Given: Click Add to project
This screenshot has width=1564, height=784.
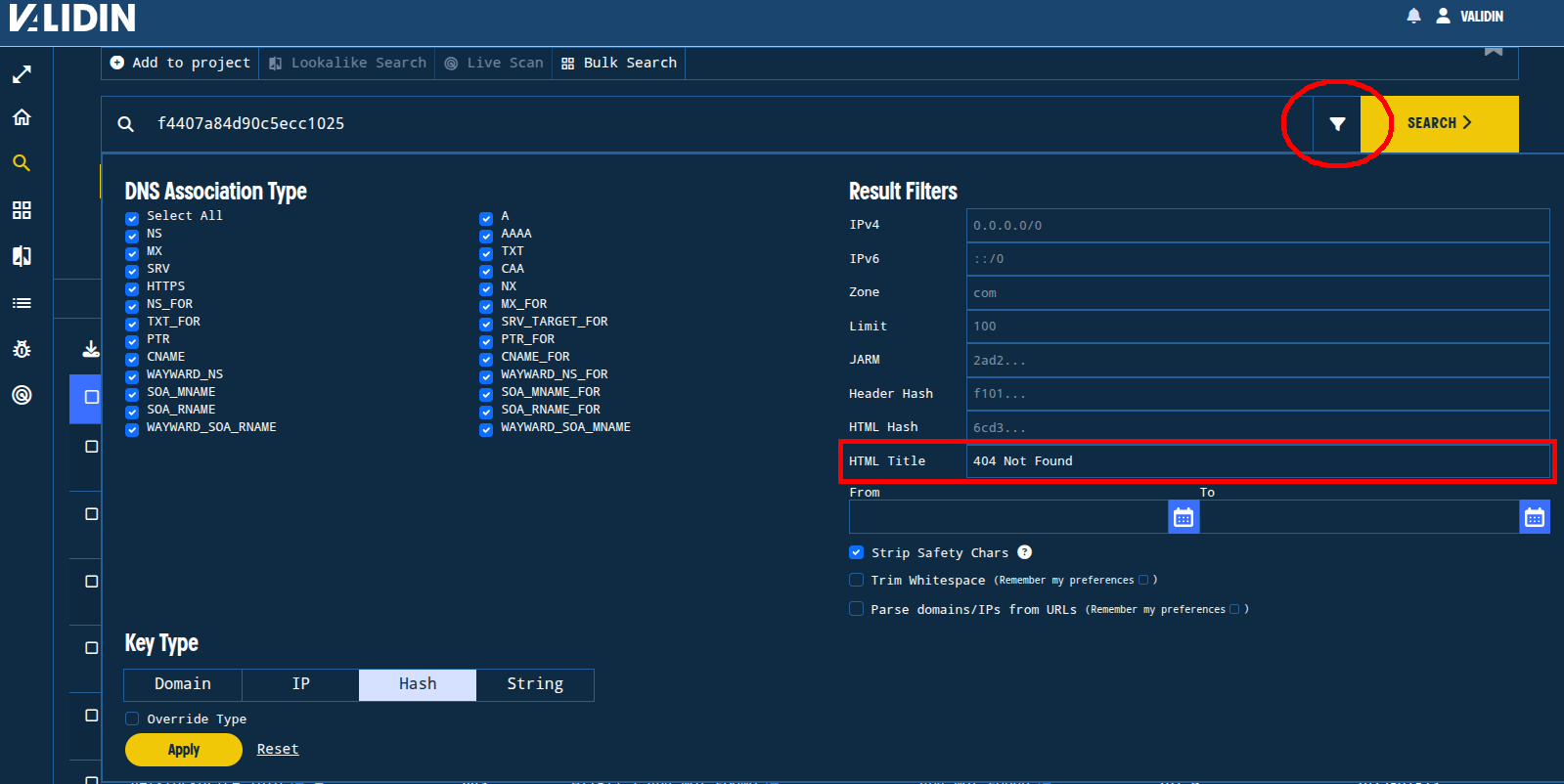Looking at the screenshot, I should [x=180, y=63].
